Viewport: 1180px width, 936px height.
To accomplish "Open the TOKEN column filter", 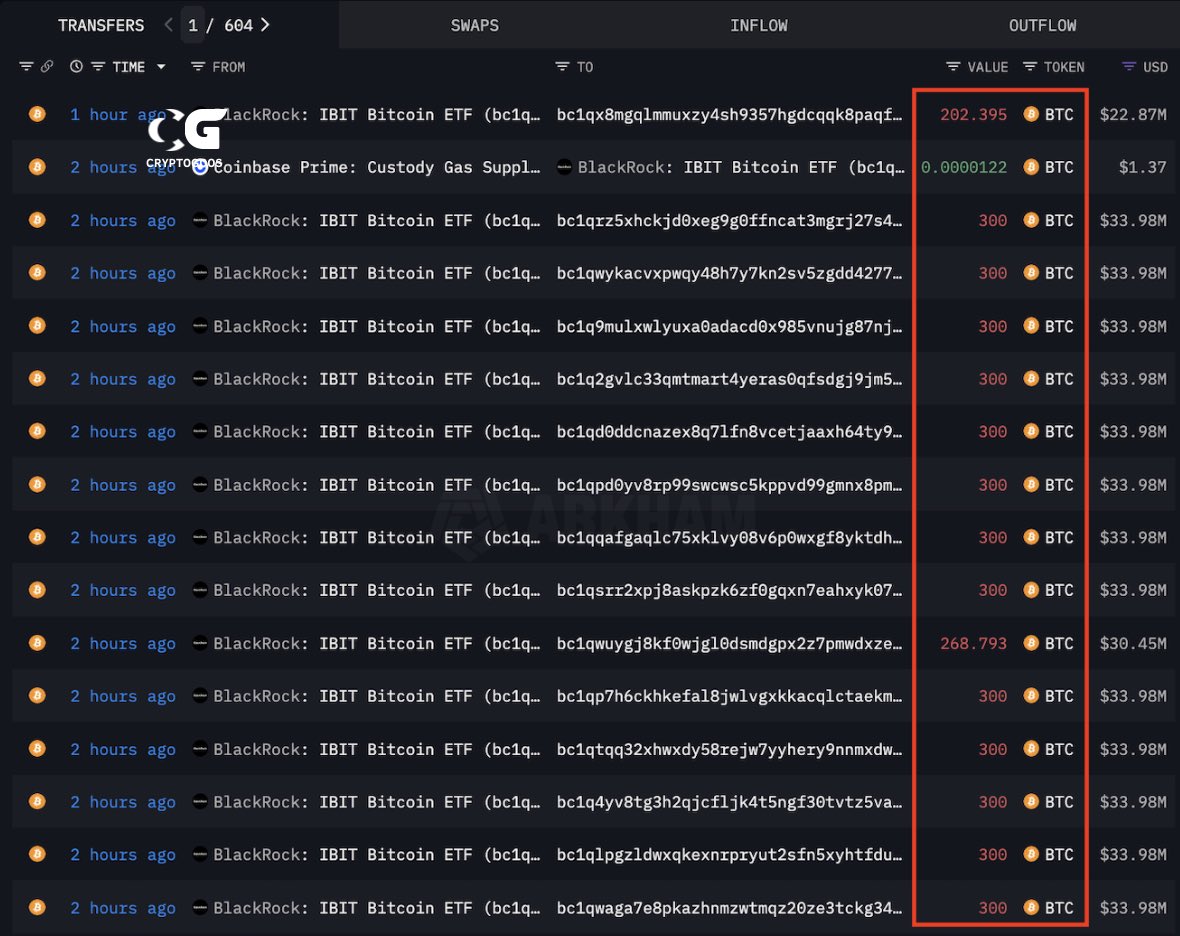I will tap(1030, 66).
